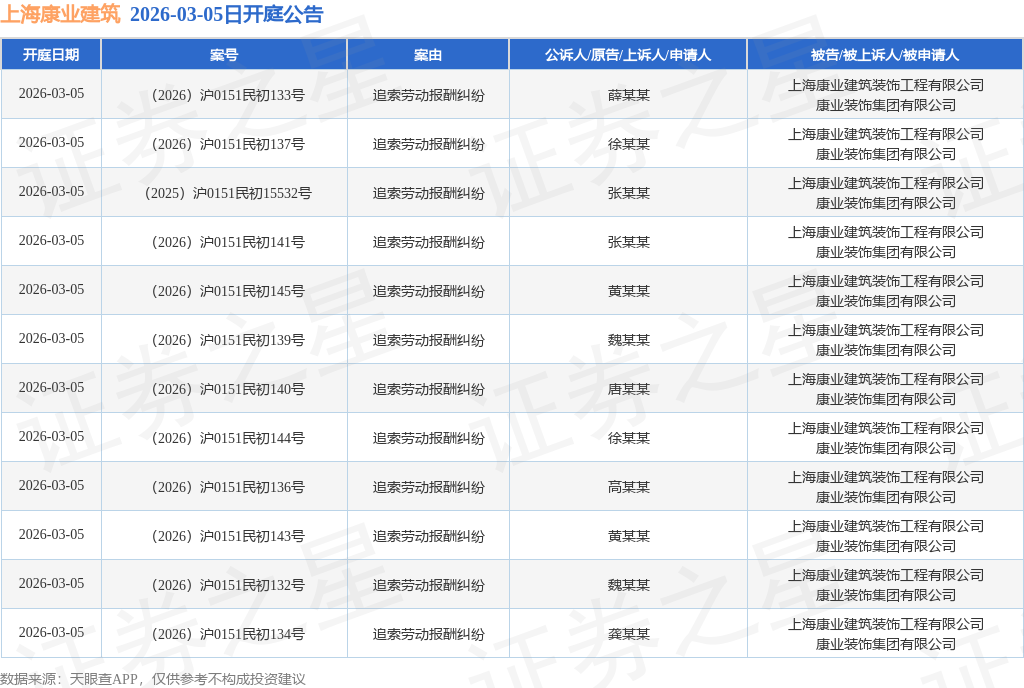Click 上海康业建筑装饰工程有限公司 in the 133号 row
Viewport: 1024px width, 688px height.
(886, 86)
